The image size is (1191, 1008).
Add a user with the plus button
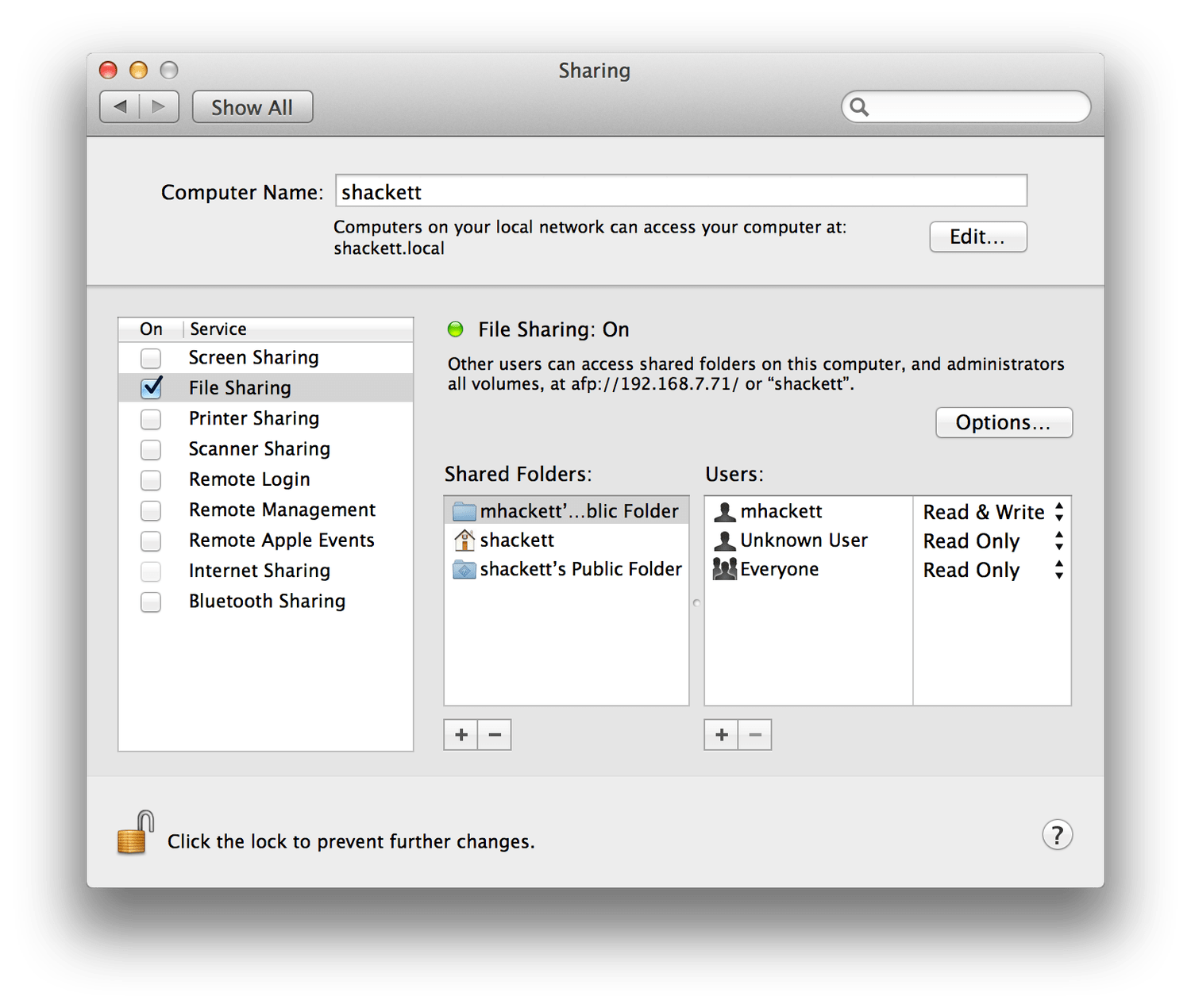(722, 735)
